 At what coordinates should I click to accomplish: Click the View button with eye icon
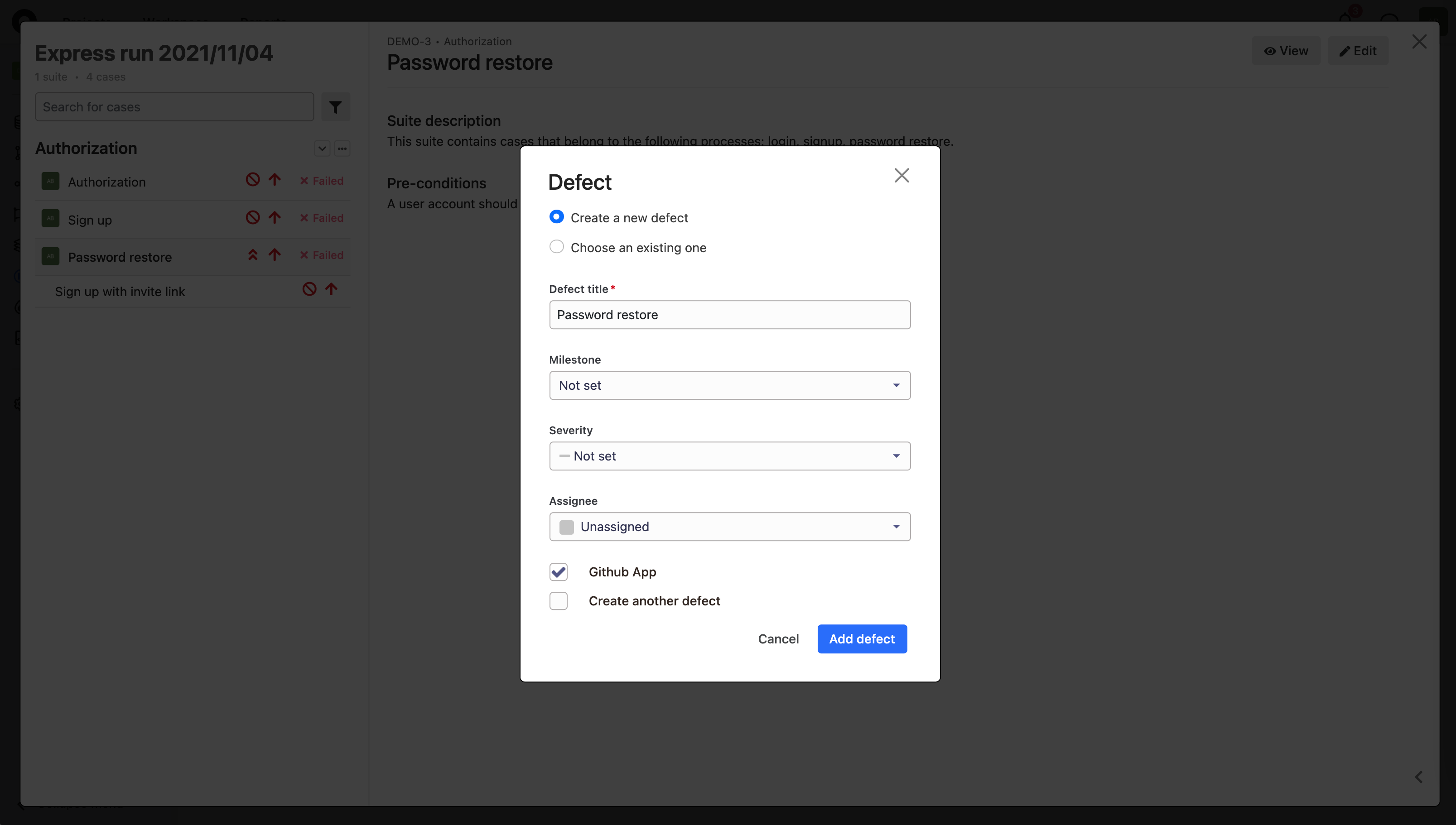pos(1285,51)
